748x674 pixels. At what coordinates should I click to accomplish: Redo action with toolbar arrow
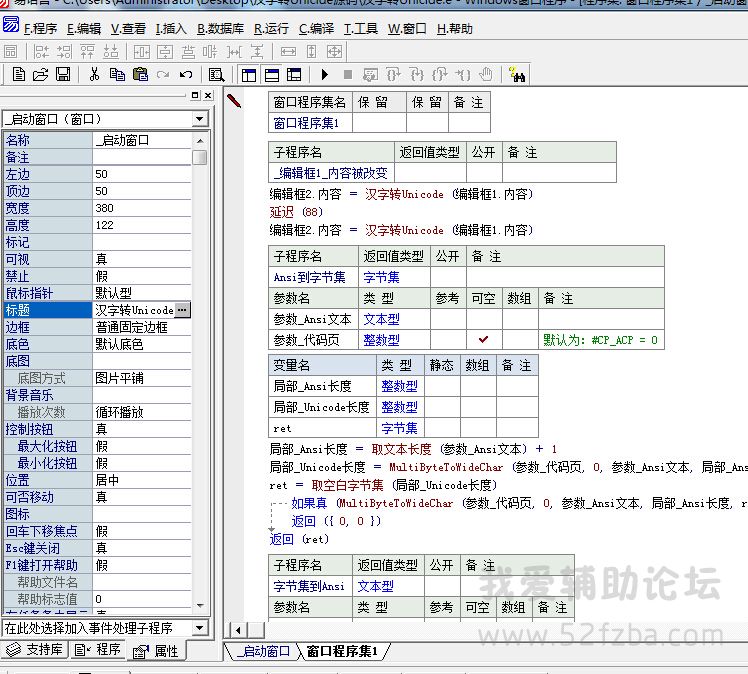click(163, 75)
